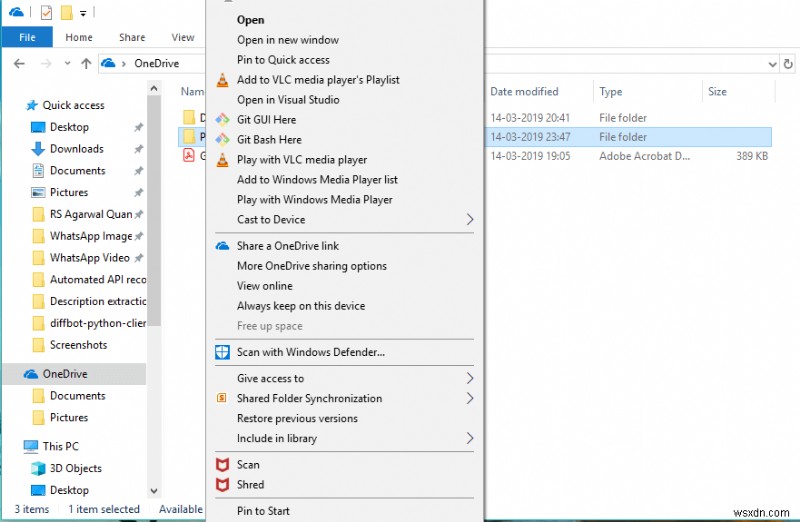The width and height of the screenshot is (800, 522).
Task: Sort by the Date modified column header
Action: [x=524, y=92]
